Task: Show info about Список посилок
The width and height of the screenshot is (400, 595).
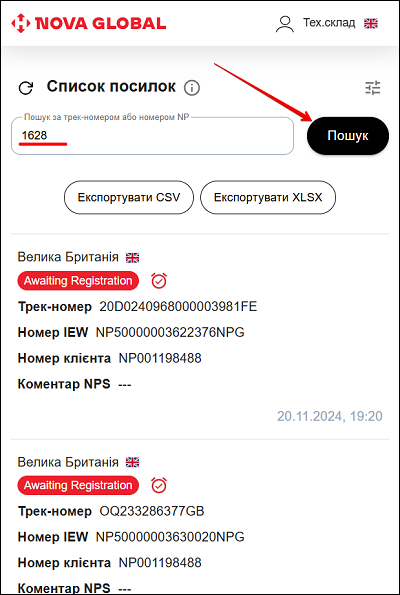Action: (192, 88)
